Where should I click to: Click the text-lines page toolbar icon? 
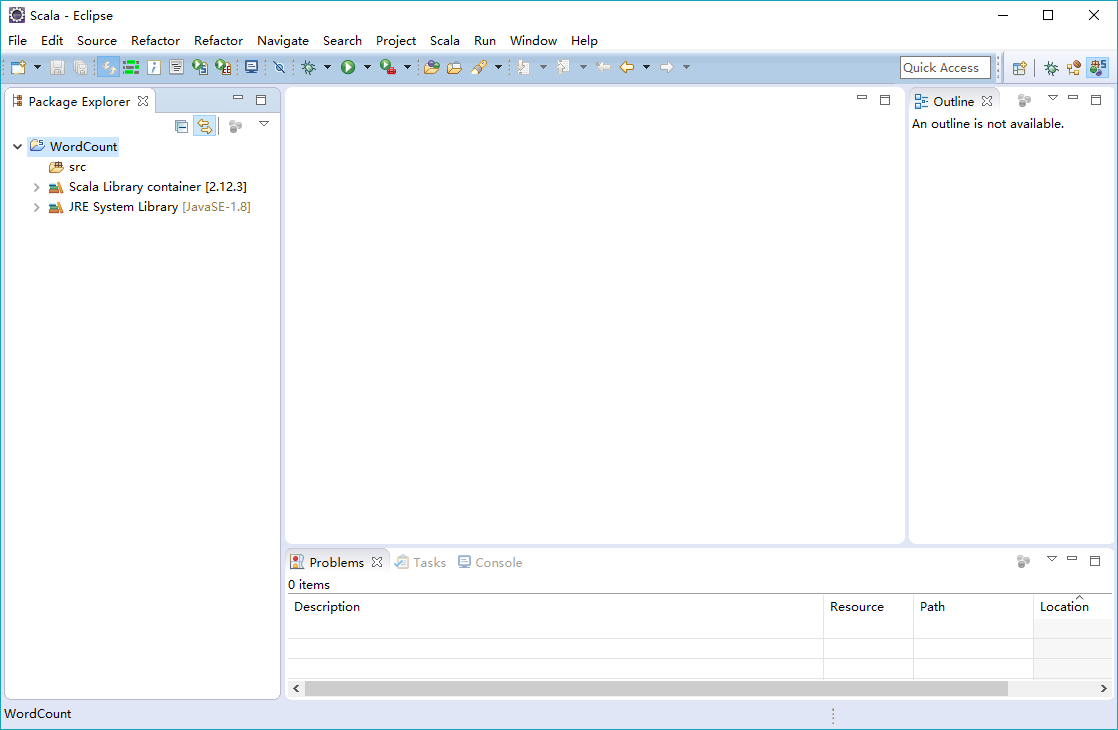(177, 67)
